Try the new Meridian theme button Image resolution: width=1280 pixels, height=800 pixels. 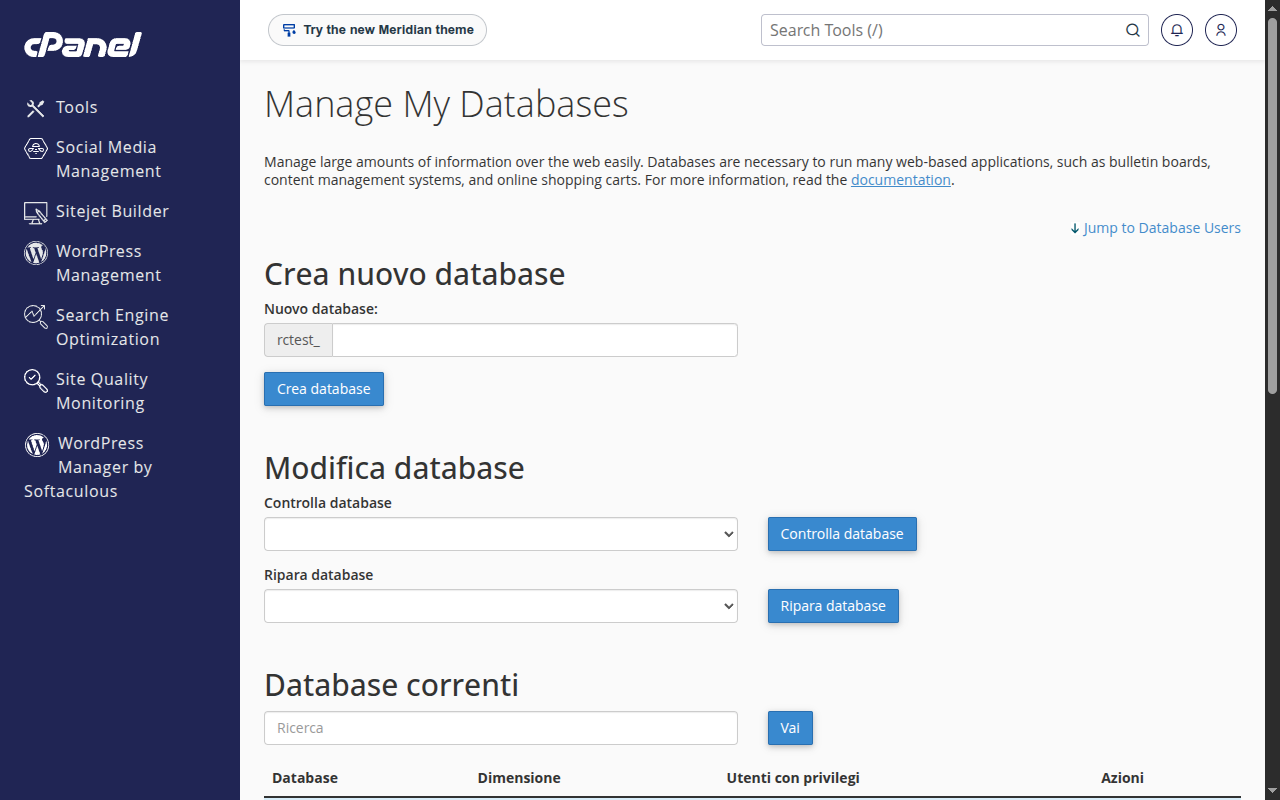pos(377,30)
